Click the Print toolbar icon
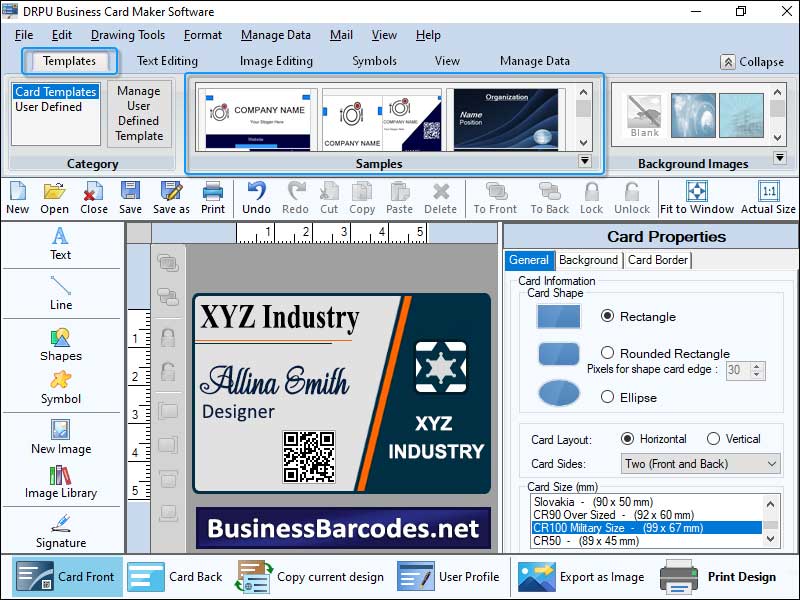800x600 pixels. 213,197
